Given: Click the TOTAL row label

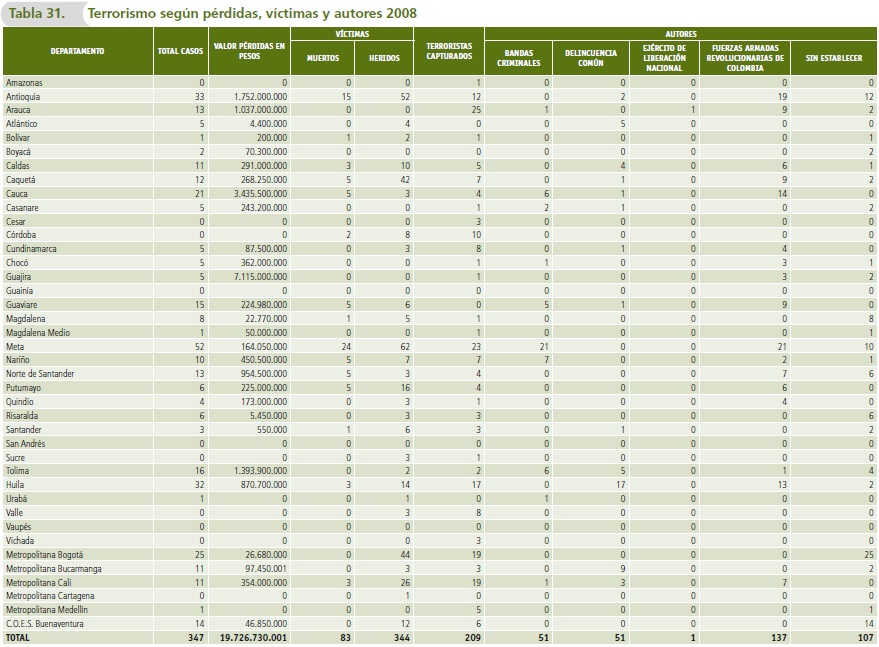Looking at the screenshot, I should [x=18, y=636].
